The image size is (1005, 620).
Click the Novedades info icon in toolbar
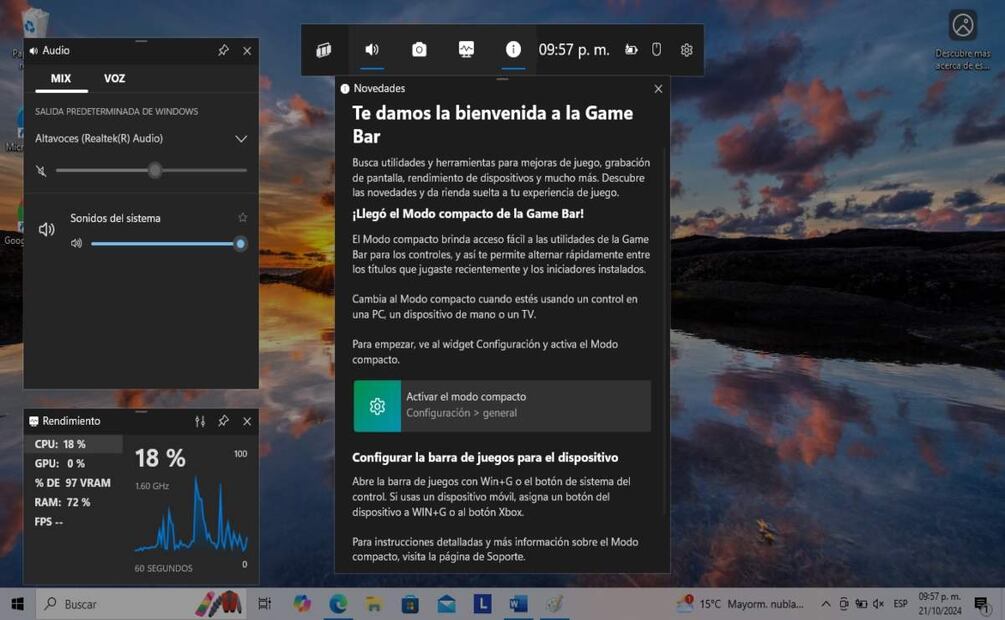point(513,50)
